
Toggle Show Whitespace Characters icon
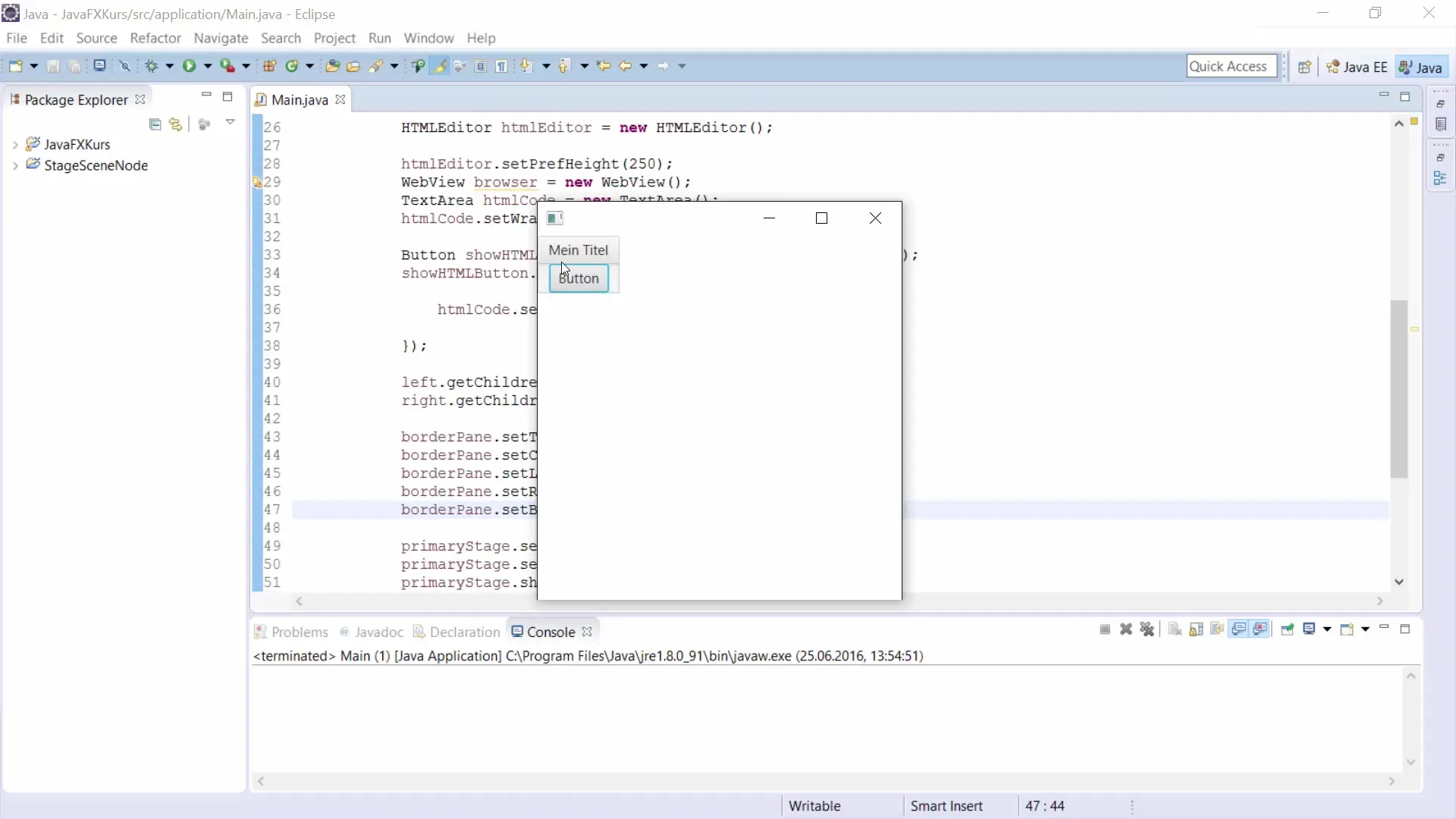pos(501,66)
